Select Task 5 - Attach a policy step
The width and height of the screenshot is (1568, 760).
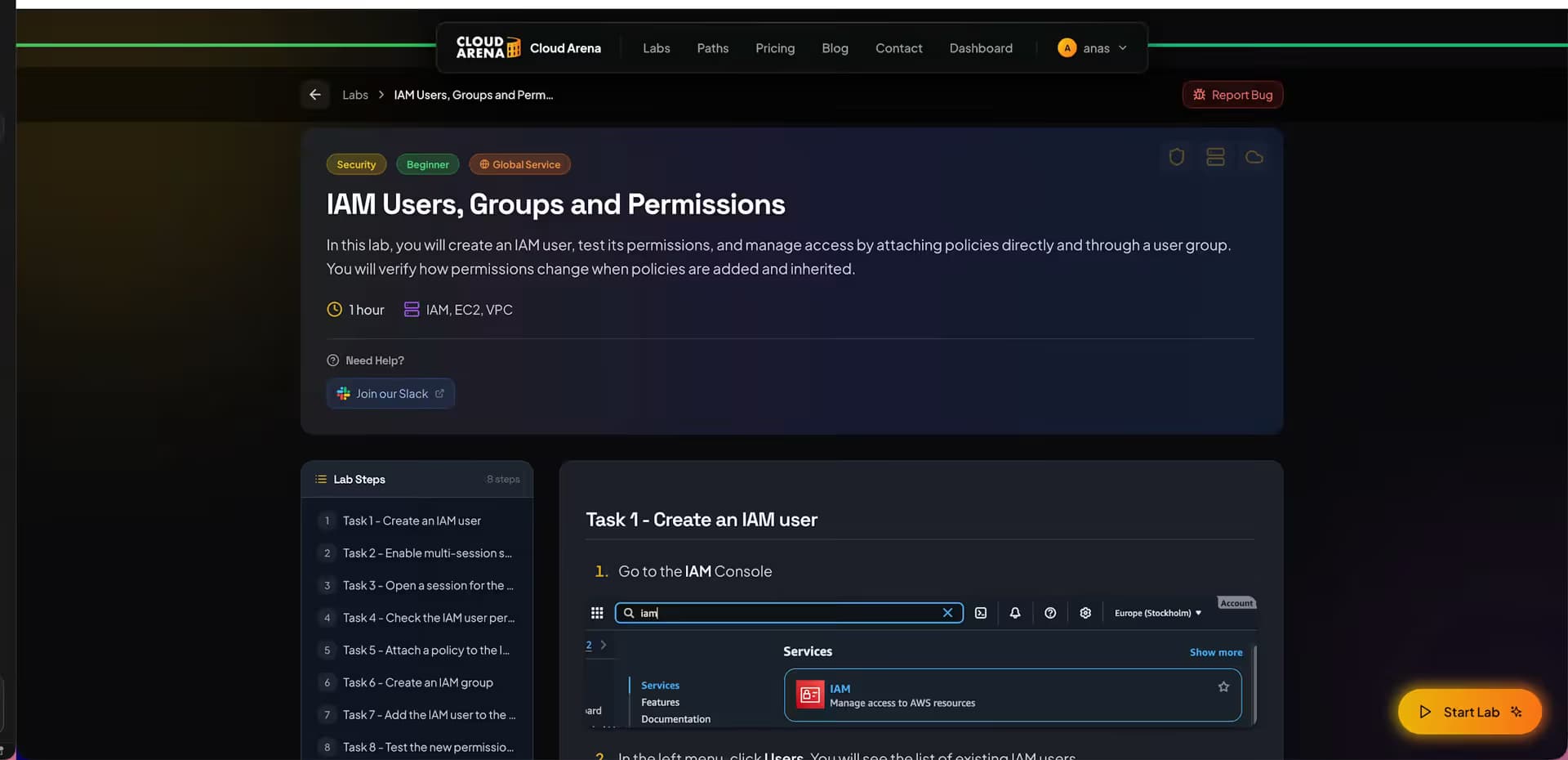click(x=417, y=650)
